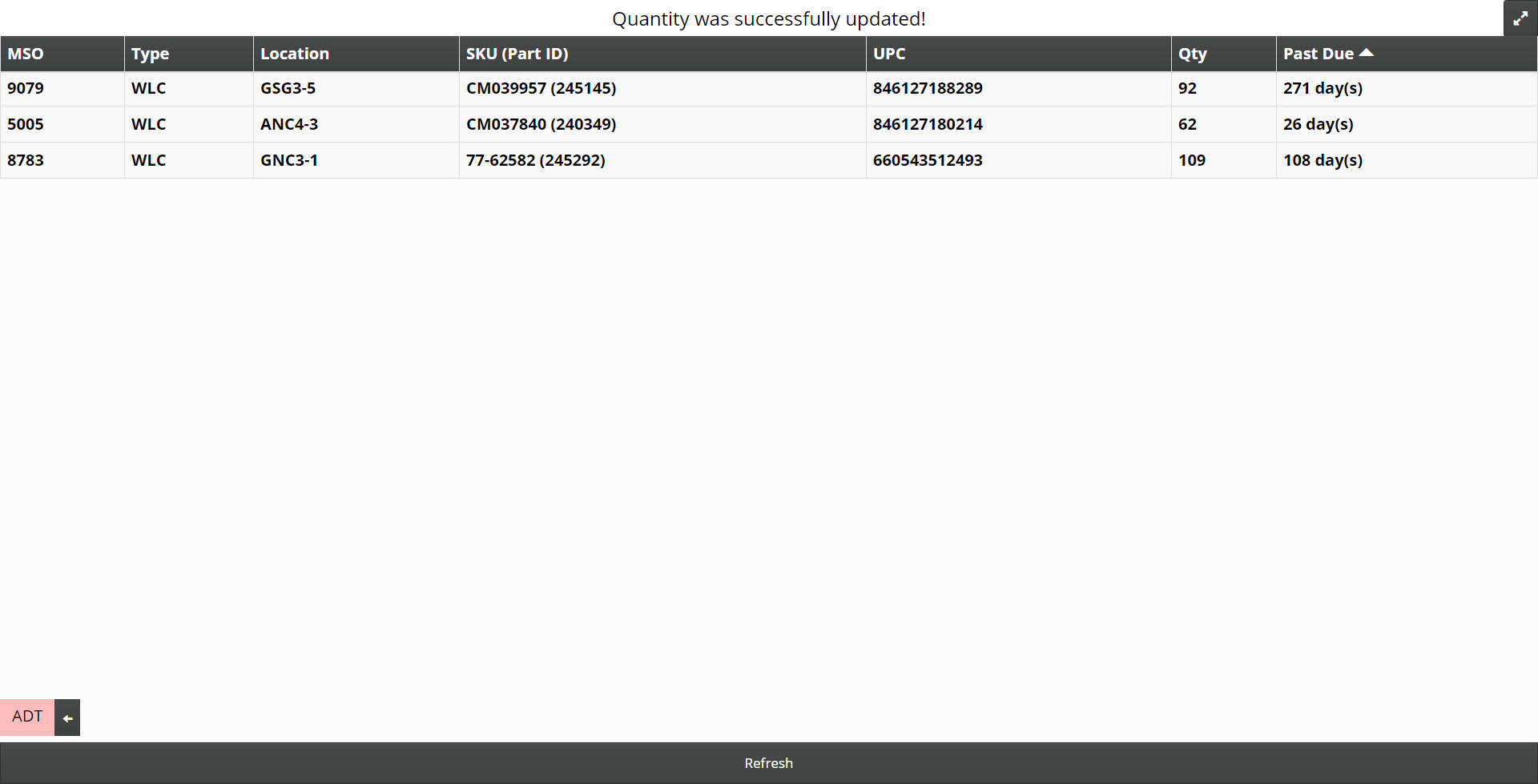Select MSO 8783 cell

click(62, 160)
